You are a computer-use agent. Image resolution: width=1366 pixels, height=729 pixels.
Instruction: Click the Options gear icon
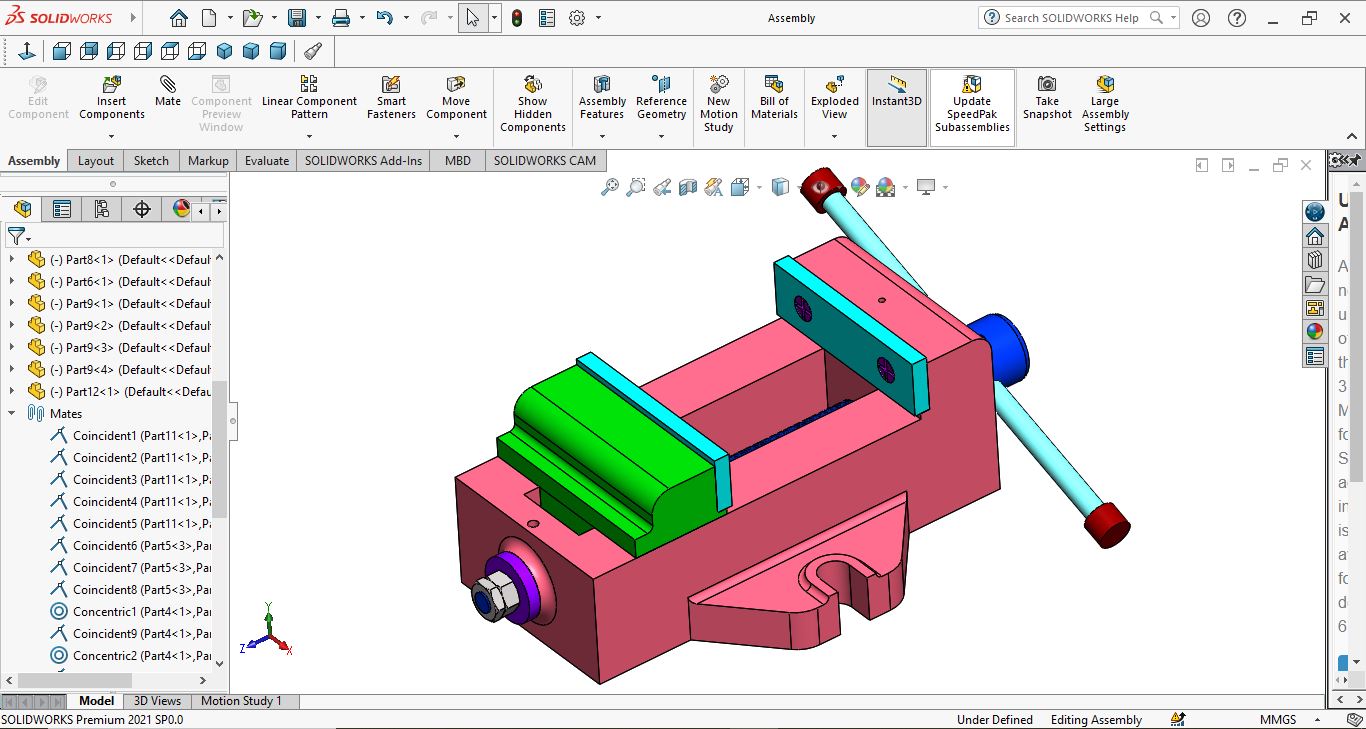576,18
